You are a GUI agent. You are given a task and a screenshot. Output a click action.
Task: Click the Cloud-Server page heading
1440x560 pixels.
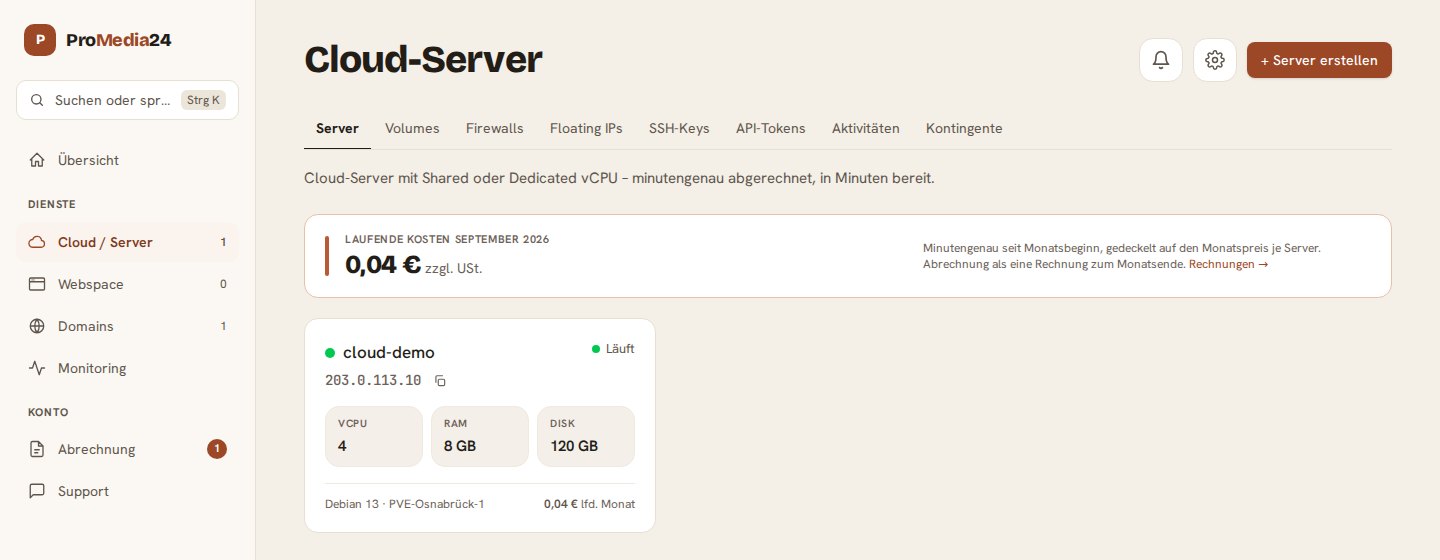[x=423, y=60]
